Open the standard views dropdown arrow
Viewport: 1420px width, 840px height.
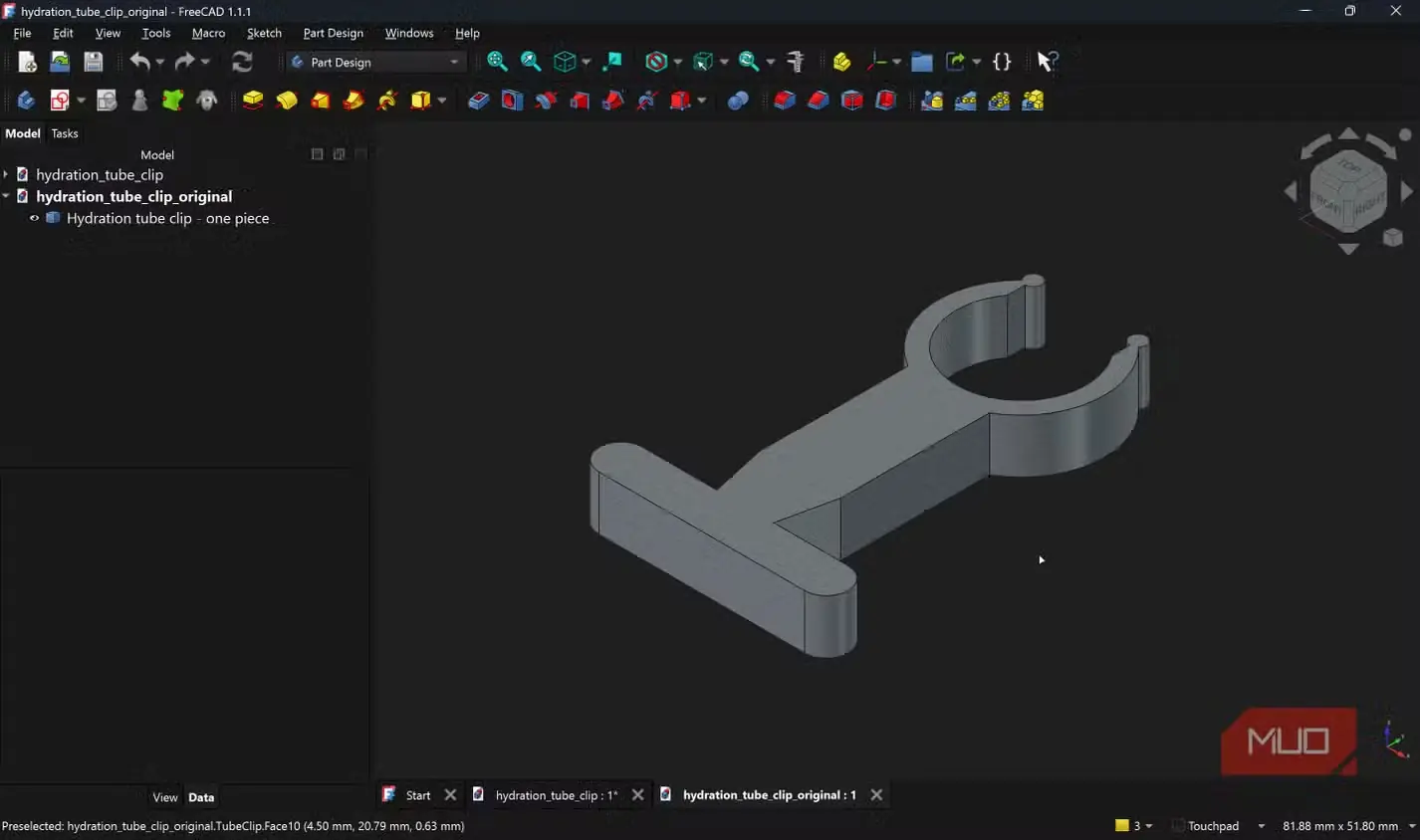click(x=586, y=62)
